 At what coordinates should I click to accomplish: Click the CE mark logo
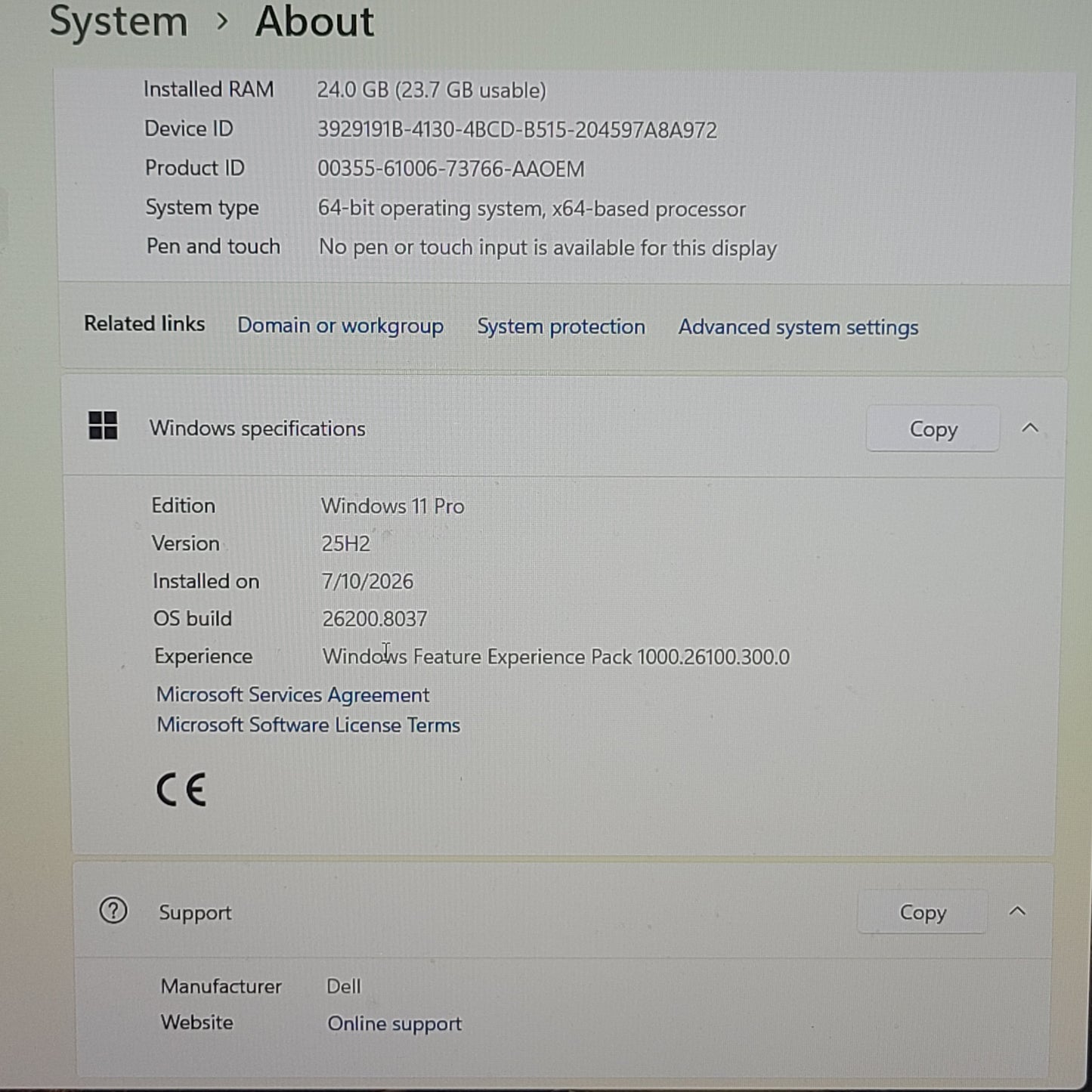pyautogui.click(x=181, y=790)
